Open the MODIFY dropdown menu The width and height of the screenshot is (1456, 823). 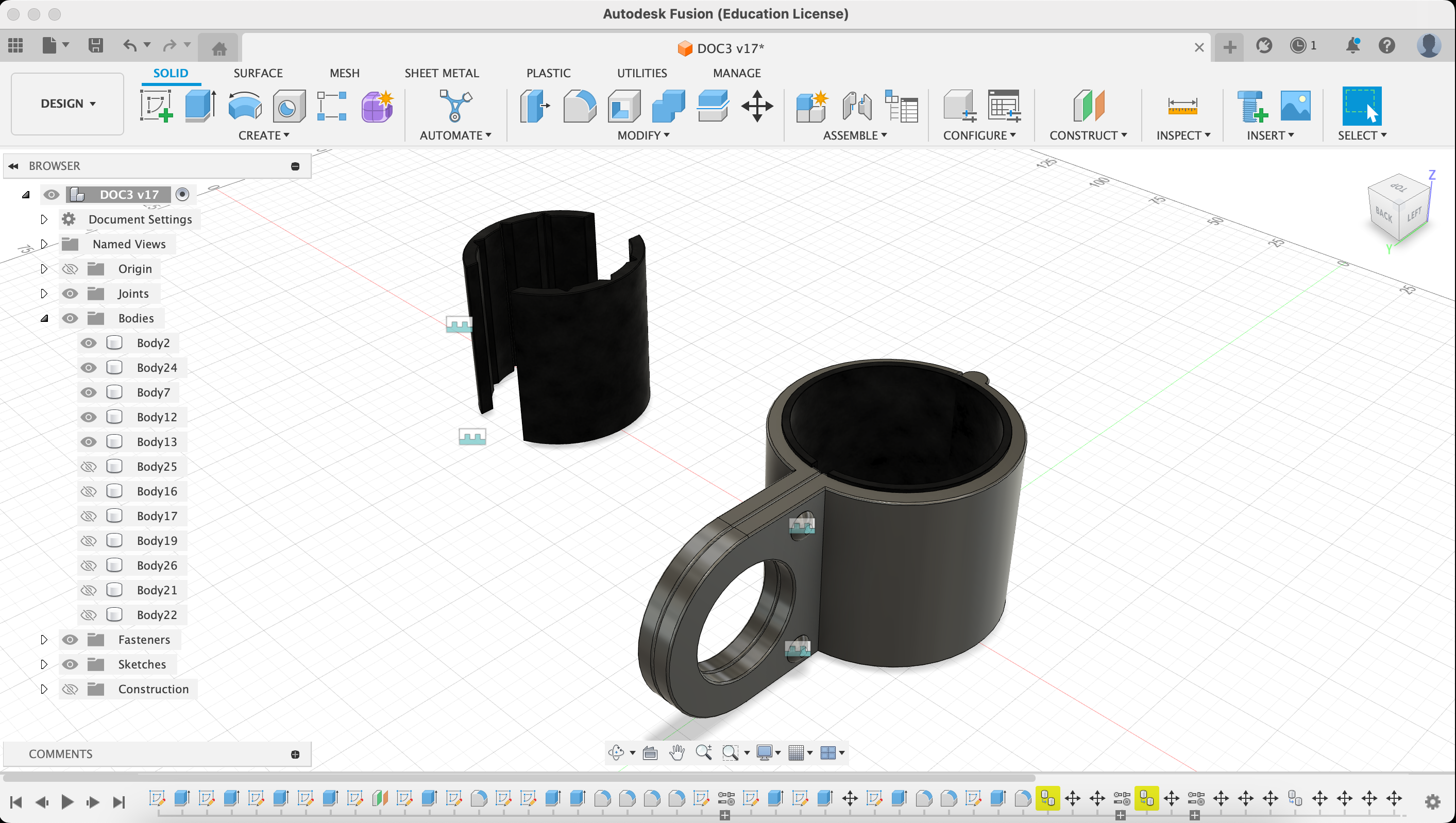coord(643,135)
